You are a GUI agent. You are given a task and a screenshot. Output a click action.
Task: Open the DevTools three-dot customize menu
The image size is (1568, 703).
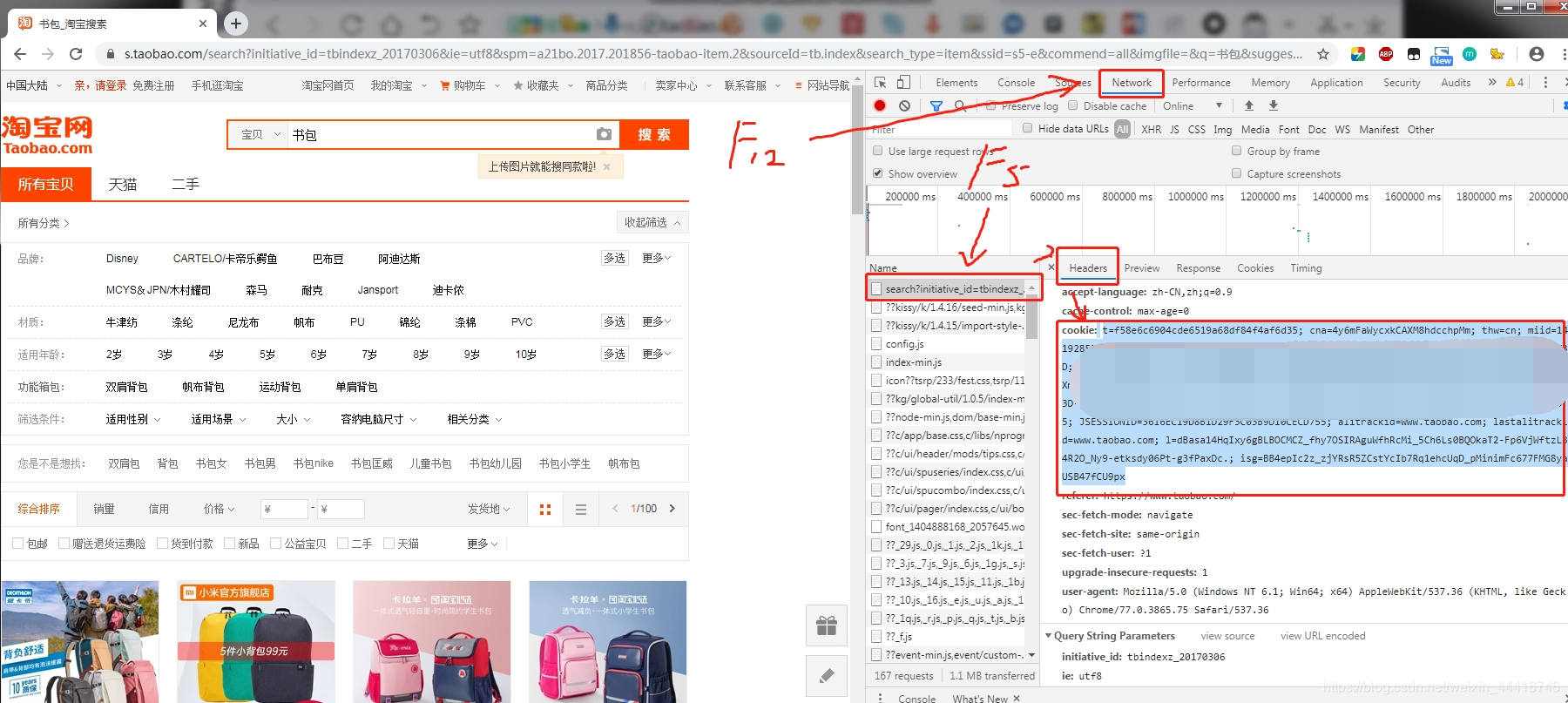point(1545,83)
